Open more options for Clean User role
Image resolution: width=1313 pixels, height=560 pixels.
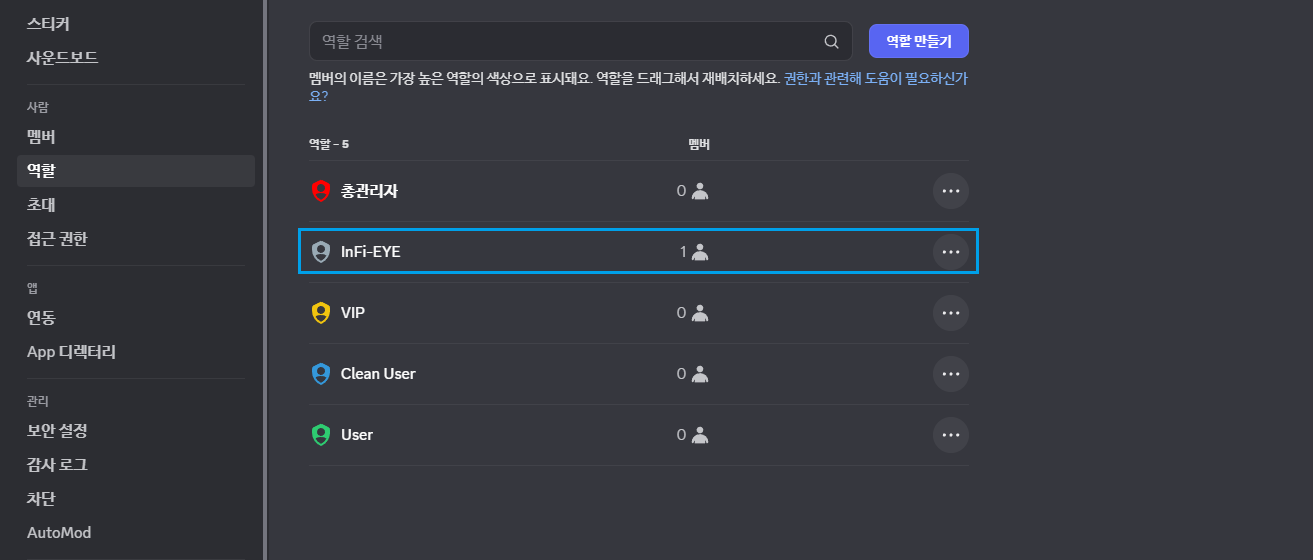tap(951, 374)
